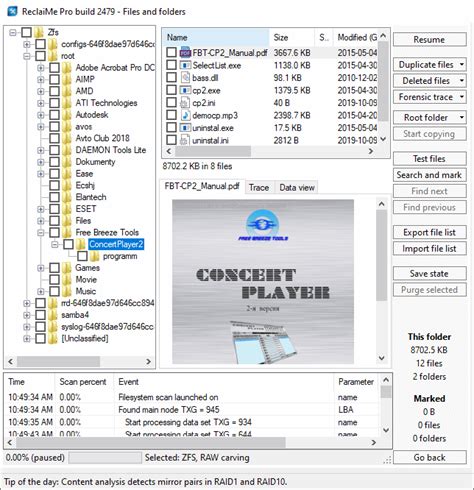Image resolution: width=474 pixels, height=490 pixels.
Task: Click the Go back button
Action: tap(429, 457)
